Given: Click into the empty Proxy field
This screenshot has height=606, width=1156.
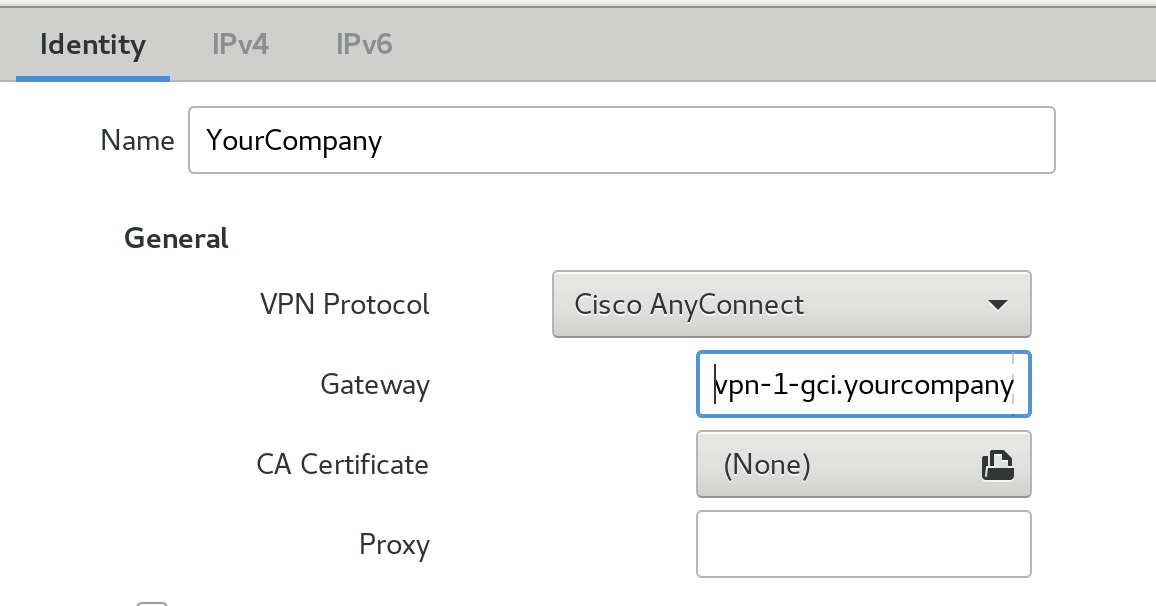Looking at the screenshot, I should pos(863,544).
